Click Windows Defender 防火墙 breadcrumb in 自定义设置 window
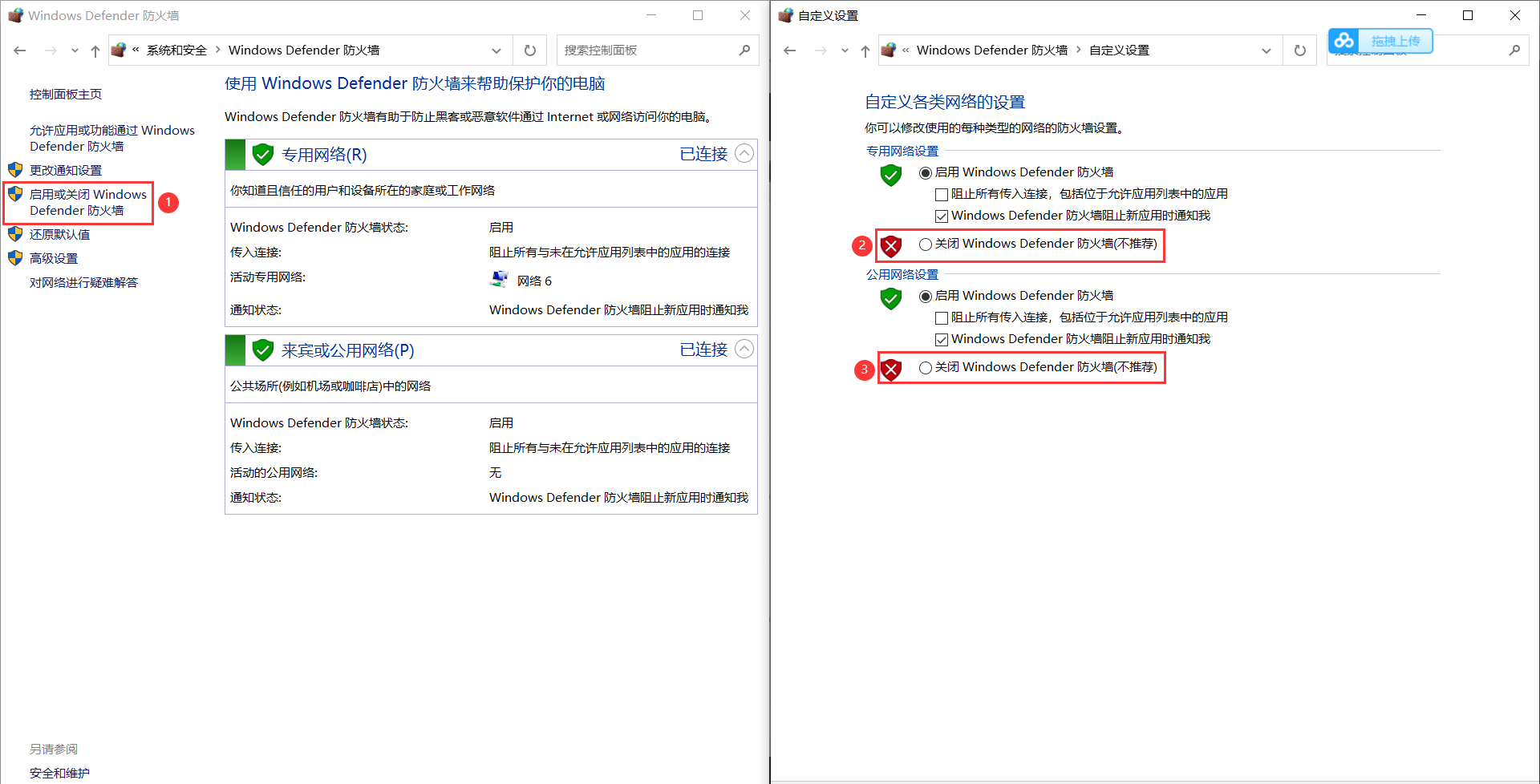 992,51
